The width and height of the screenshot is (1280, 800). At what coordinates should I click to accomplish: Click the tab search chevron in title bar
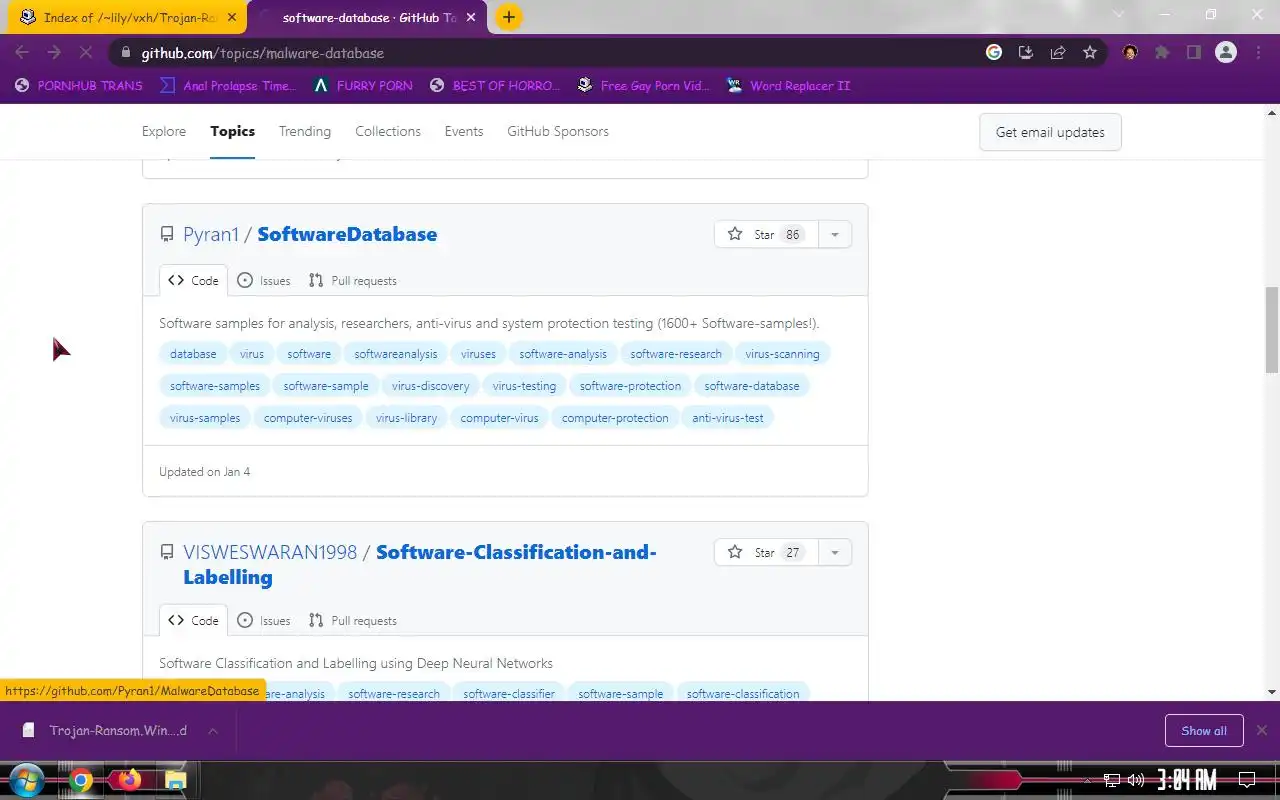tap(1119, 15)
